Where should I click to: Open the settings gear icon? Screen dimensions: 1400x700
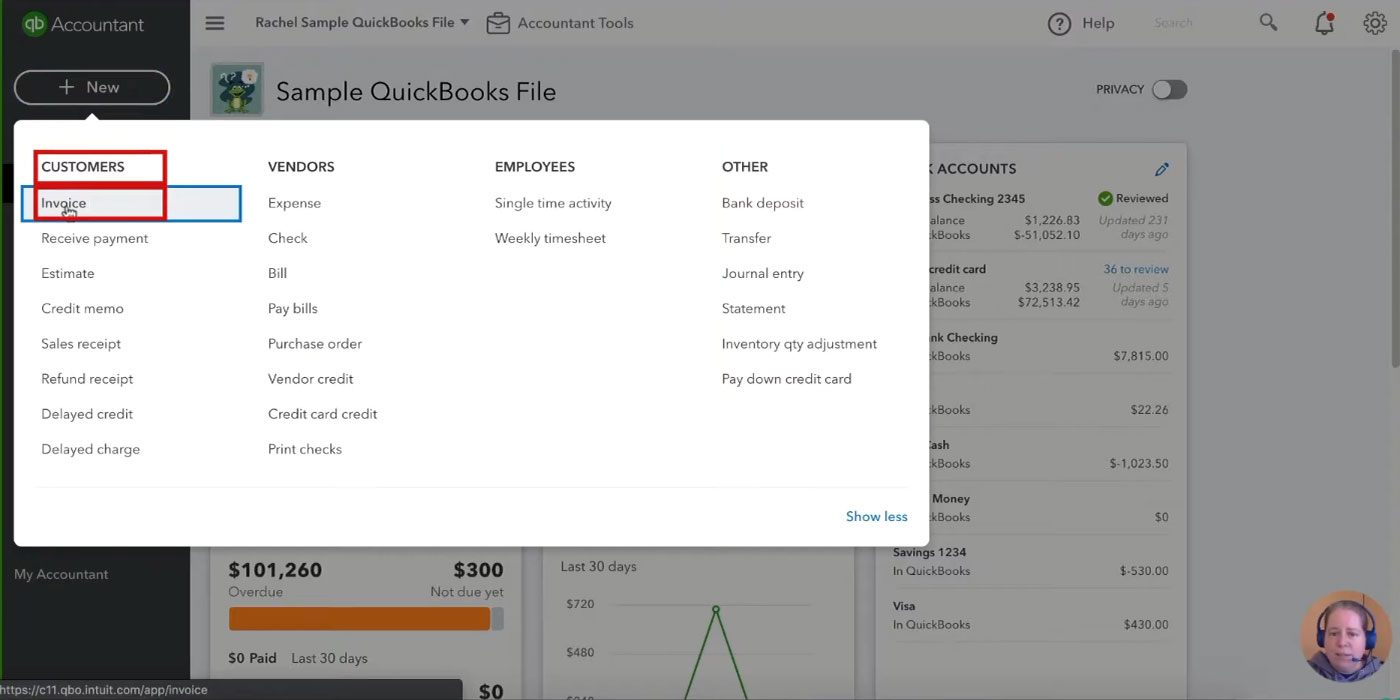(1375, 23)
